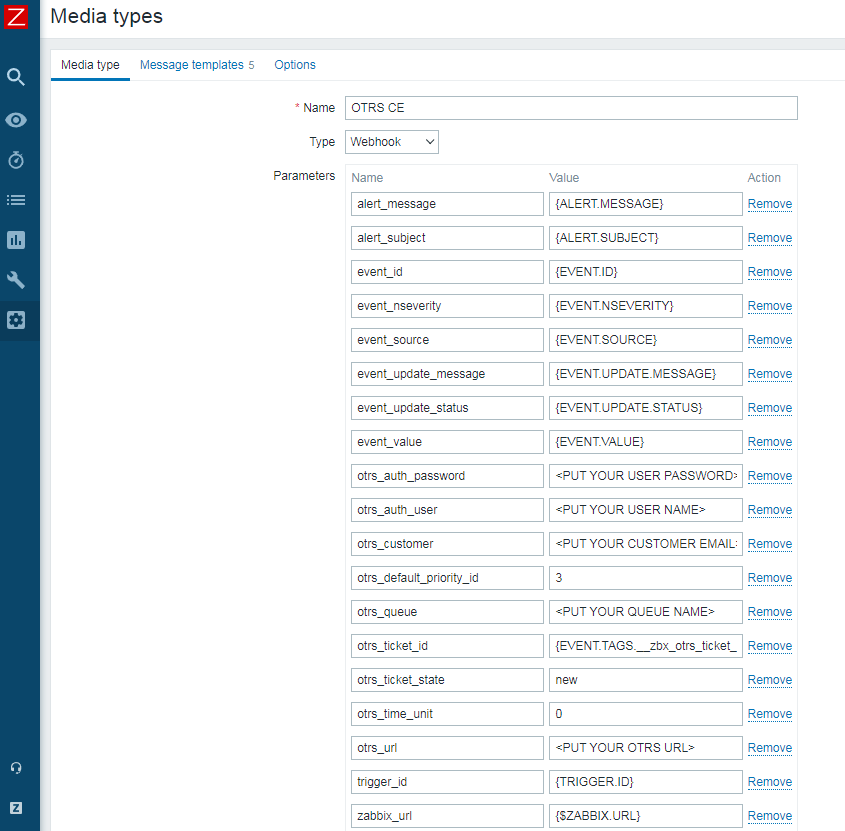This screenshot has width=845, height=831.
Task: Remove the otrs_queue parameter row
Action: [769, 612]
